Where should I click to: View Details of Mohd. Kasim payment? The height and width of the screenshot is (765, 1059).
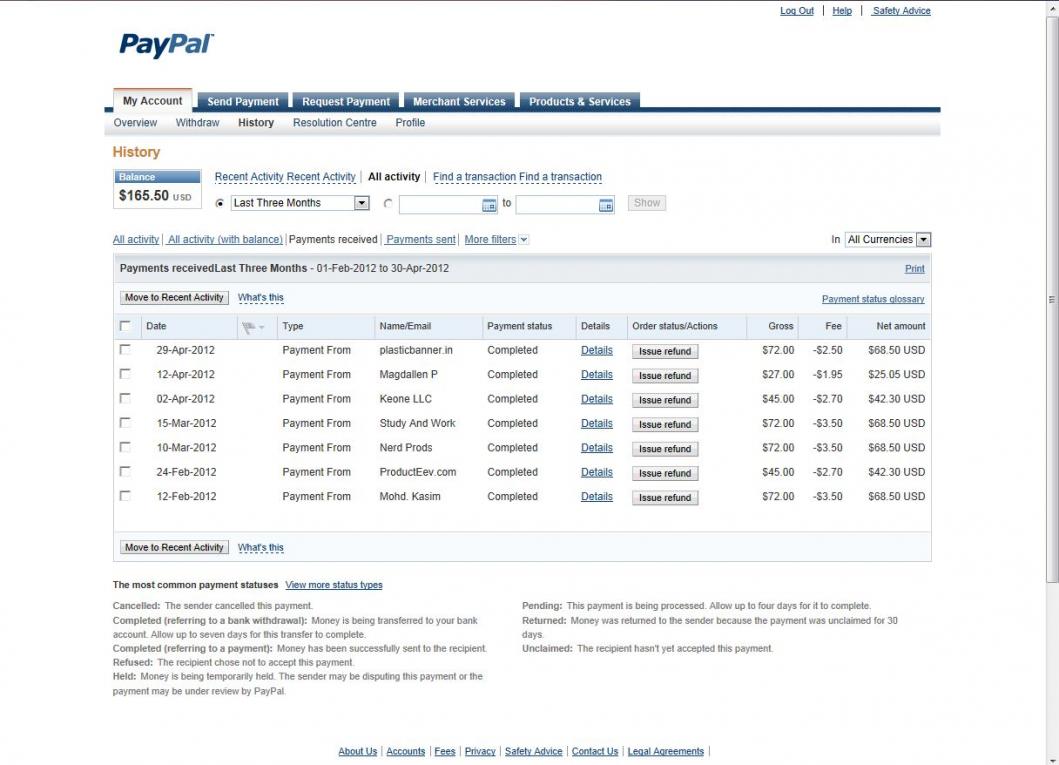pyautogui.click(x=597, y=496)
